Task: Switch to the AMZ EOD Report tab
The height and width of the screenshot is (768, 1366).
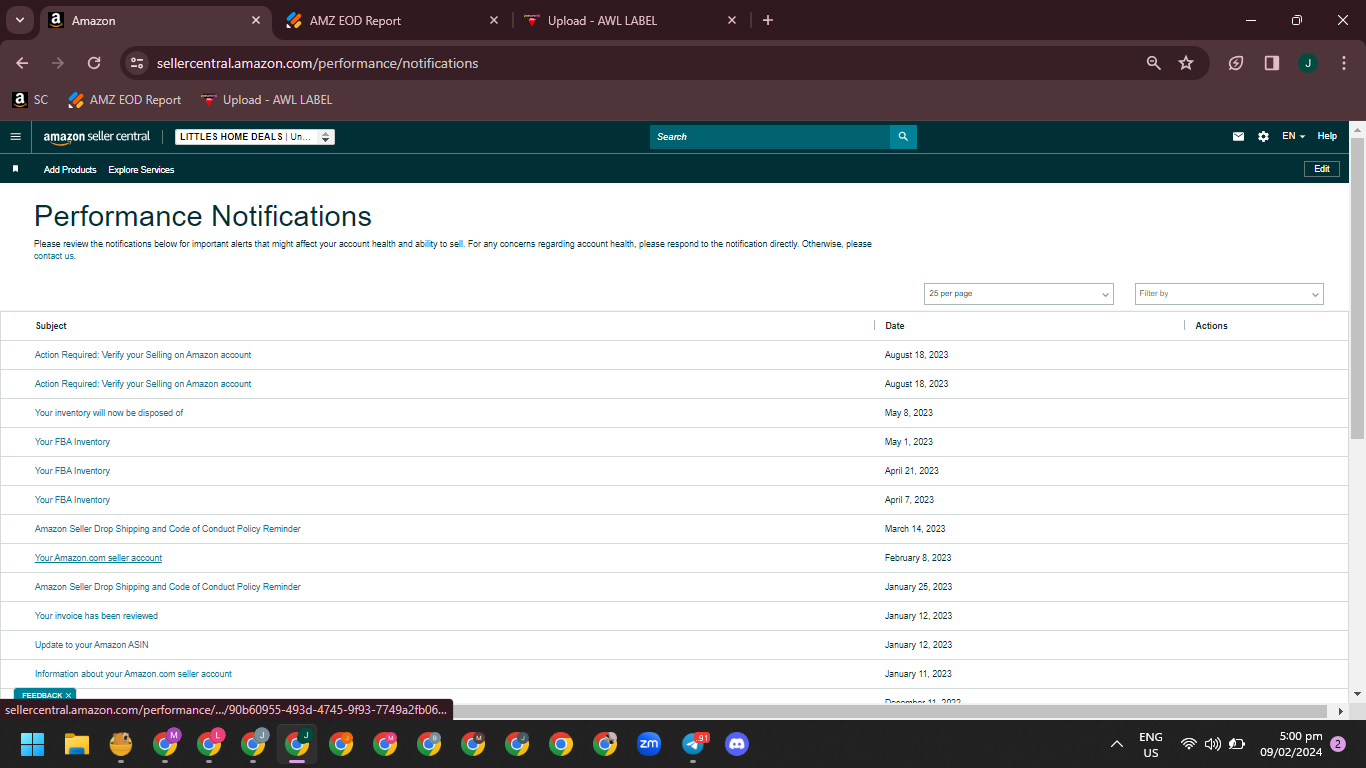Action: point(392,20)
